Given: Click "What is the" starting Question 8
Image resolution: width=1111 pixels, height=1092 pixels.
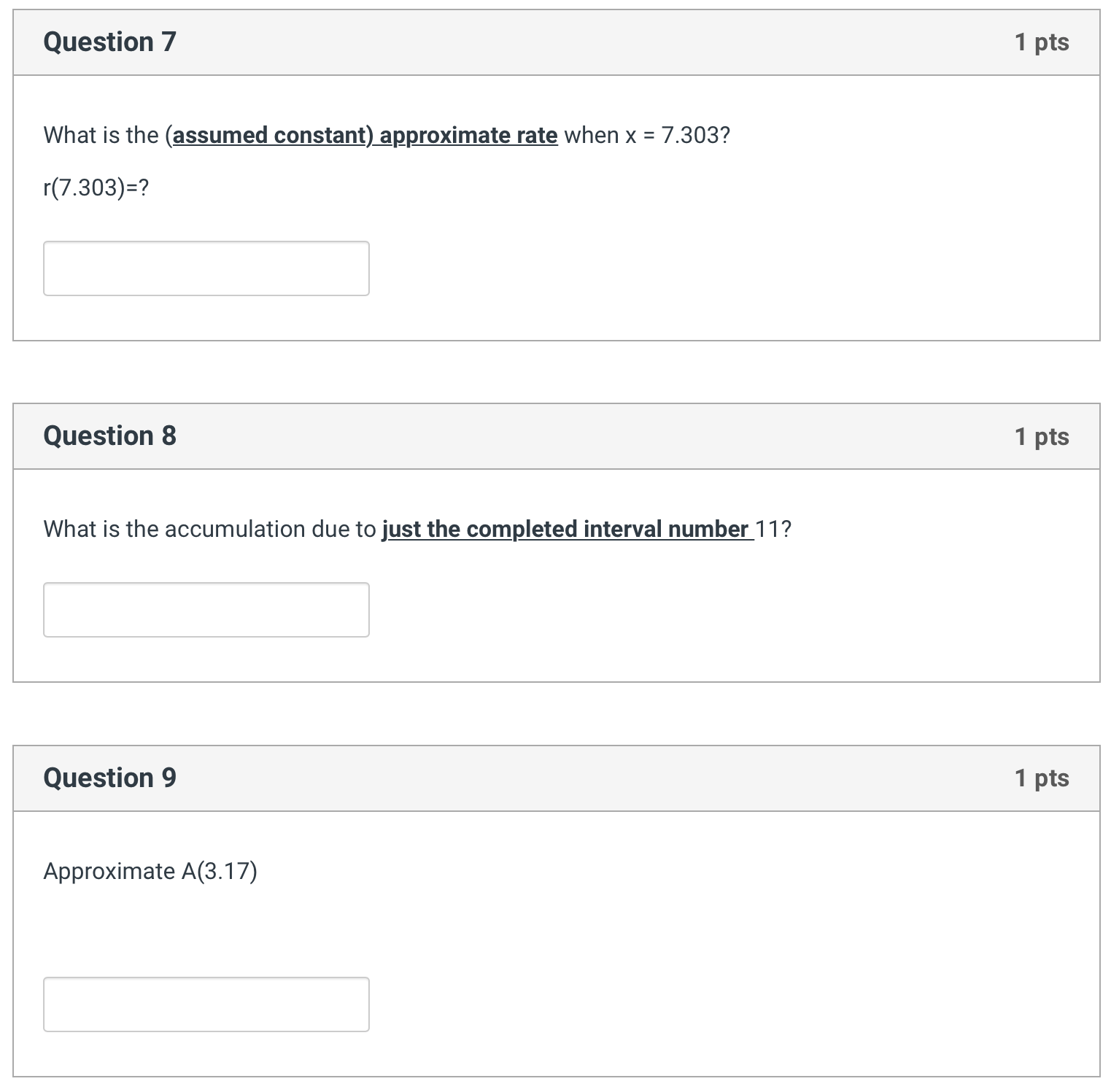Looking at the screenshot, I should tap(101, 530).
